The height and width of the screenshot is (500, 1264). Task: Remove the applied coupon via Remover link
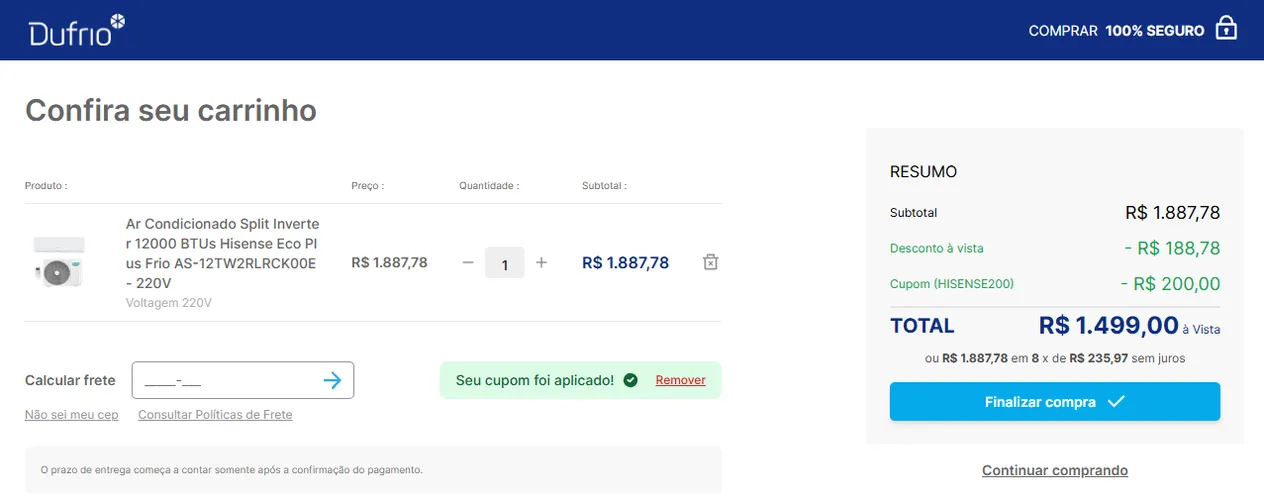tap(681, 380)
